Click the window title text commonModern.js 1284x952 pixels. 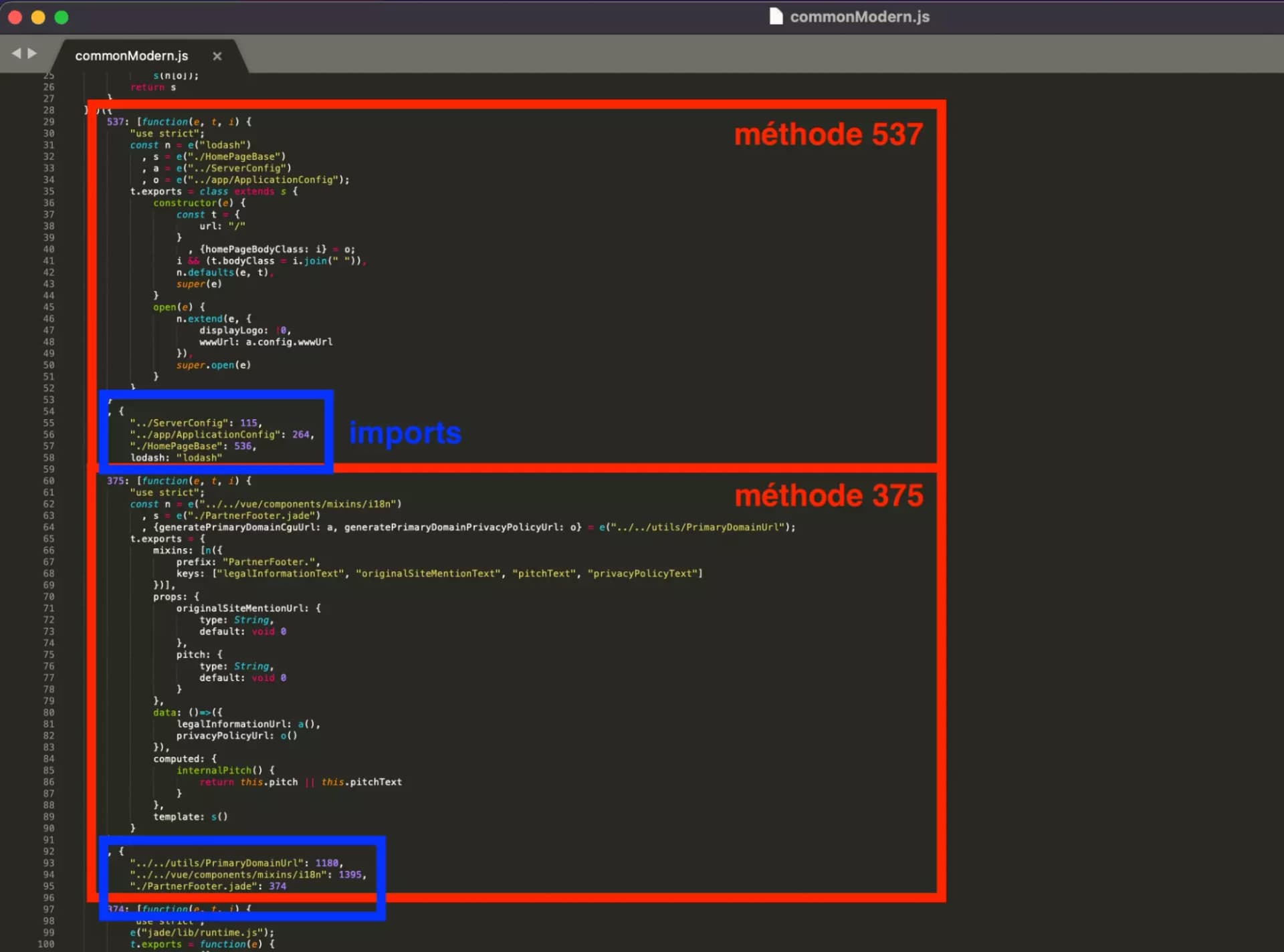(x=859, y=17)
